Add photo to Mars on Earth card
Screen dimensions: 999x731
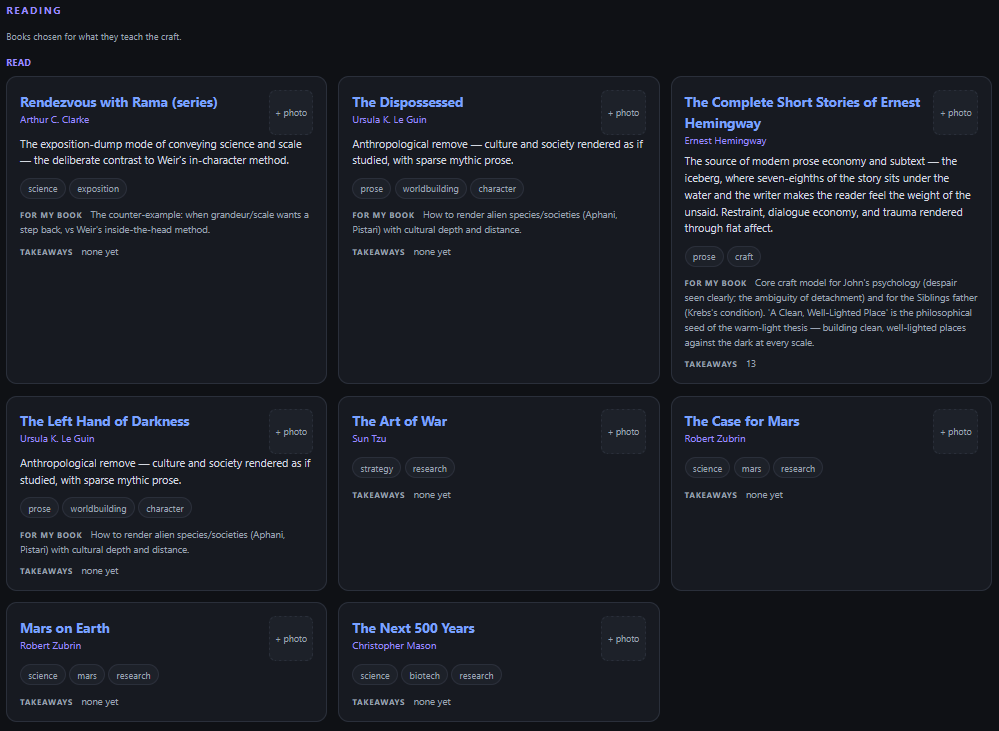click(x=291, y=639)
